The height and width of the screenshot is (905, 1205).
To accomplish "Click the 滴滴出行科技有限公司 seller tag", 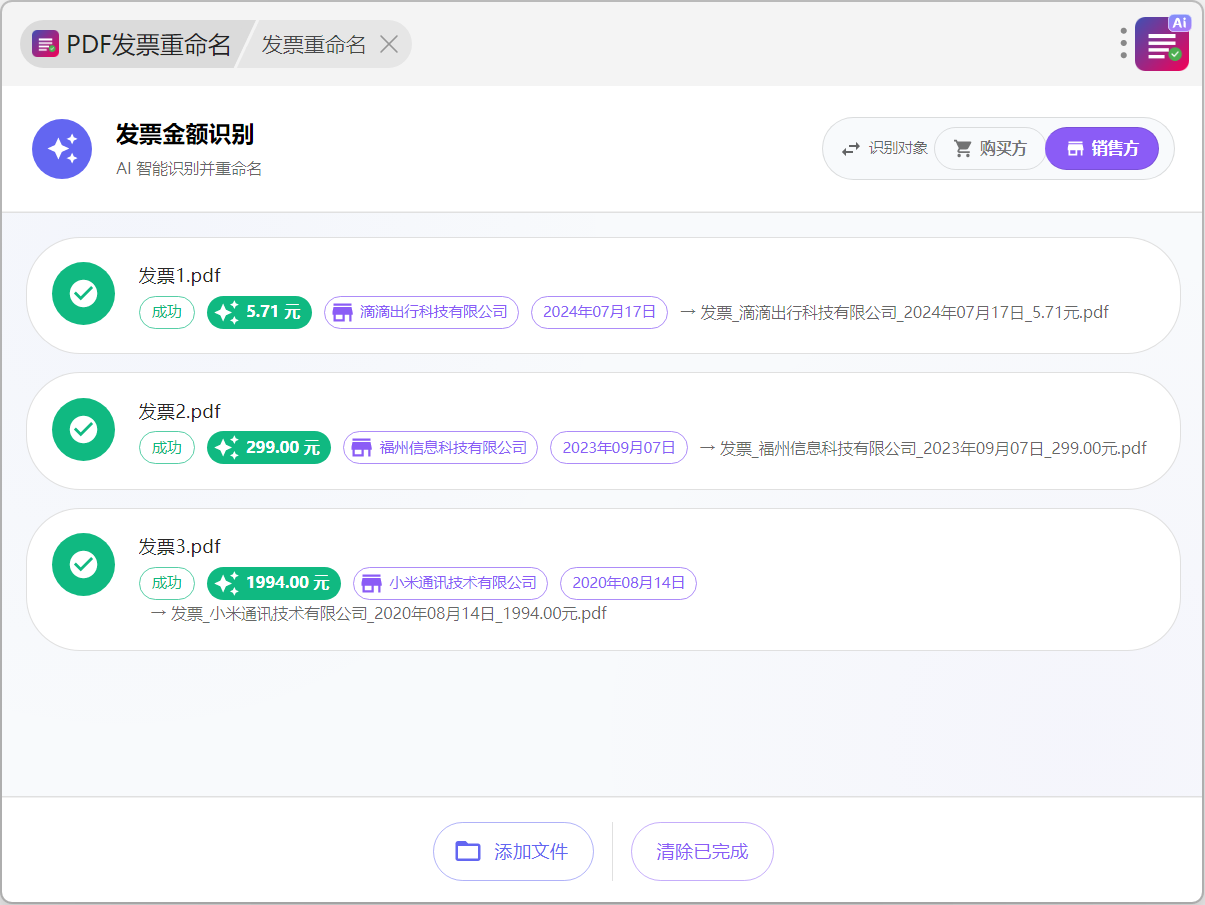I will [421, 312].
